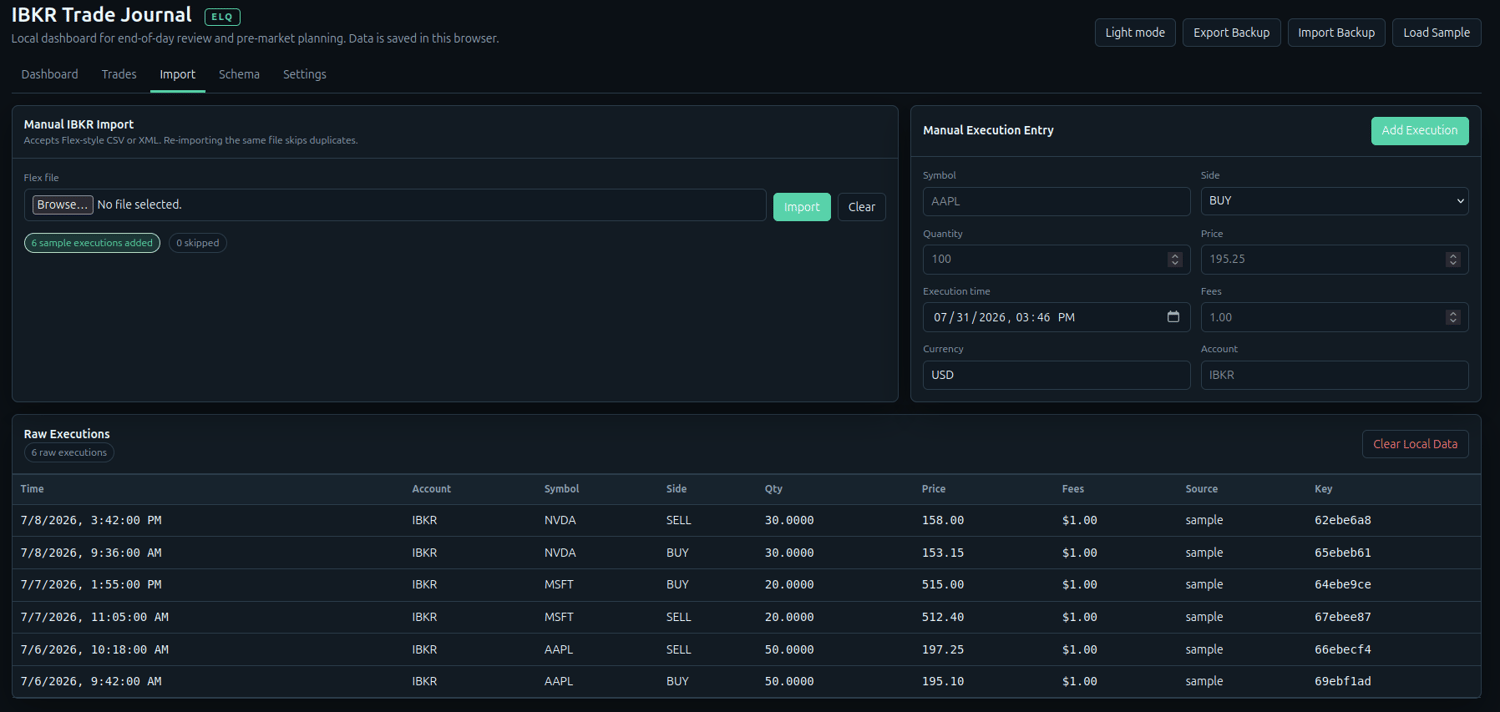
Task: Click price 512.40 in MSFT SELL row
Action: tap(943, 617)
